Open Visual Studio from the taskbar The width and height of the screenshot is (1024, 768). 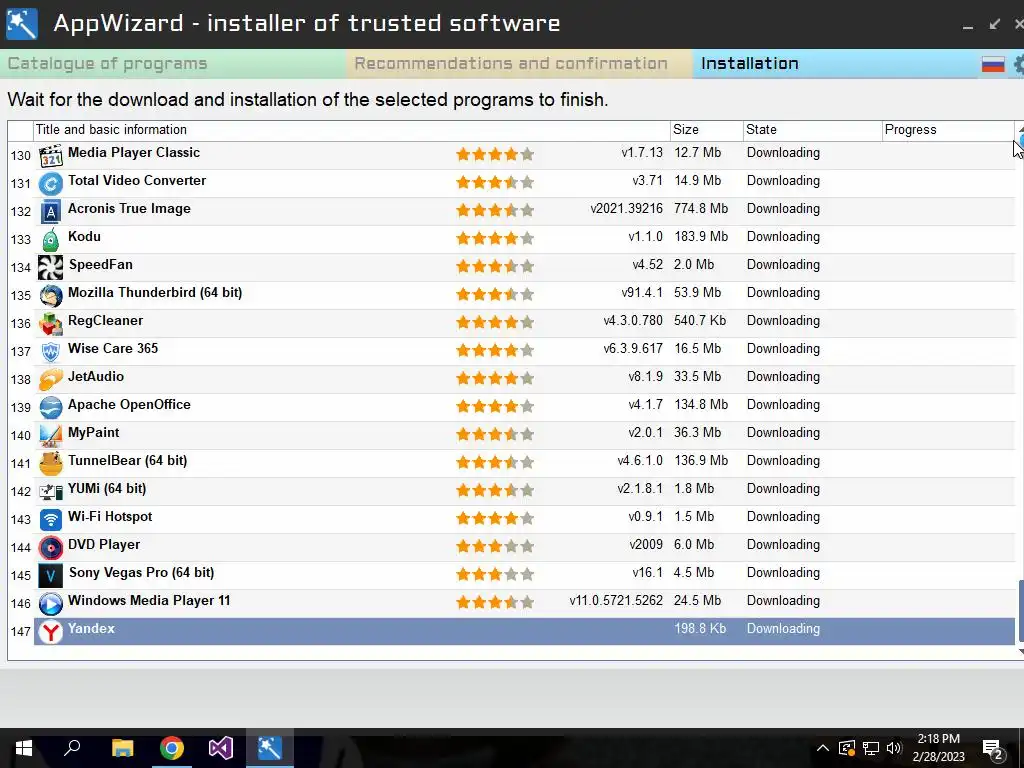pyautogui.click(x=221, y=748)
